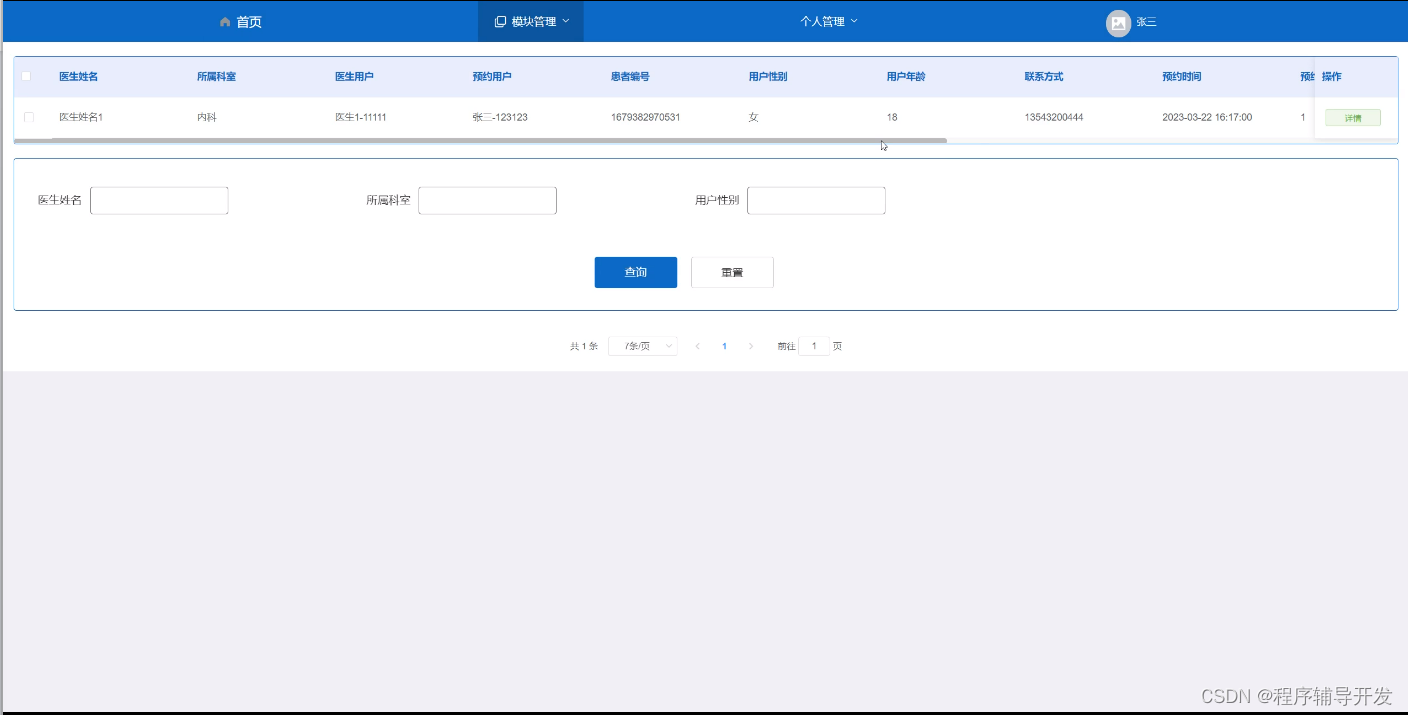Viewport: 1408px width, 715px height.
Task: Click the 用户性别 column header
Action: pyautogui.click(x=768, y=77)
